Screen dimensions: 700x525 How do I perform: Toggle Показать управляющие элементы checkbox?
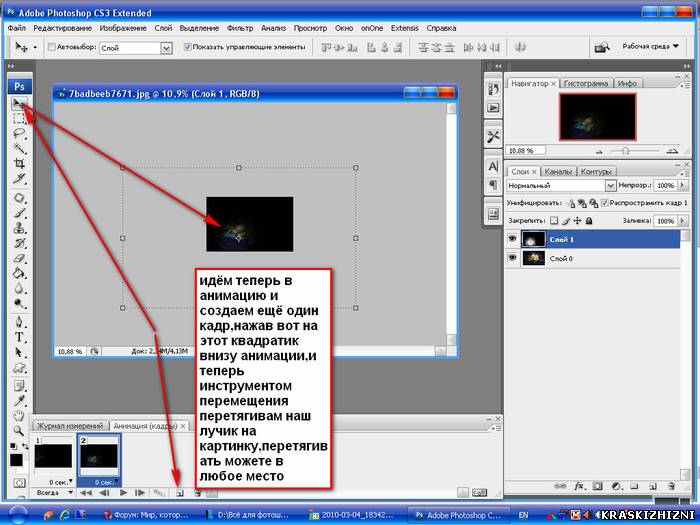[x=188, y=47]
